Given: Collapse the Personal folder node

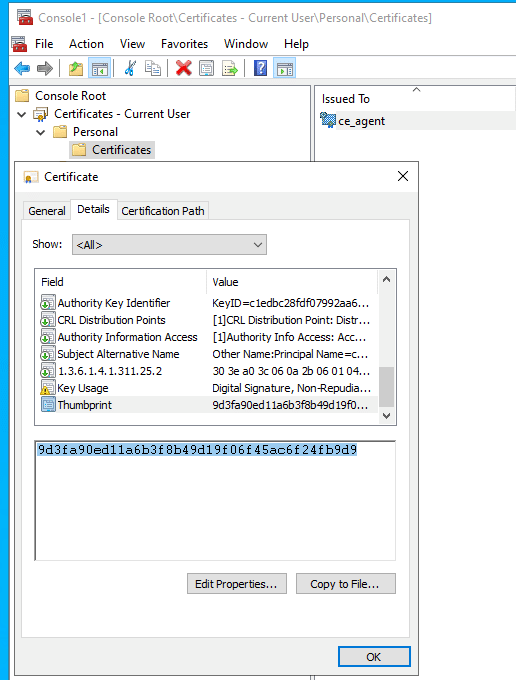Looking at the screenshot, I should click(x=41, y=132).
